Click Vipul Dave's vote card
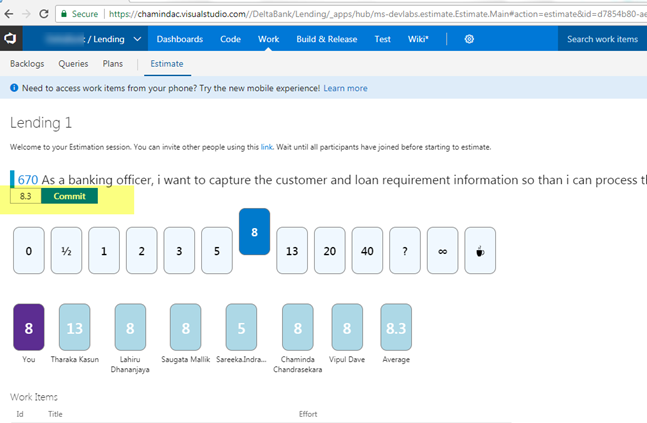The height and width of the screenshot is (423, 647). point(347,327)
